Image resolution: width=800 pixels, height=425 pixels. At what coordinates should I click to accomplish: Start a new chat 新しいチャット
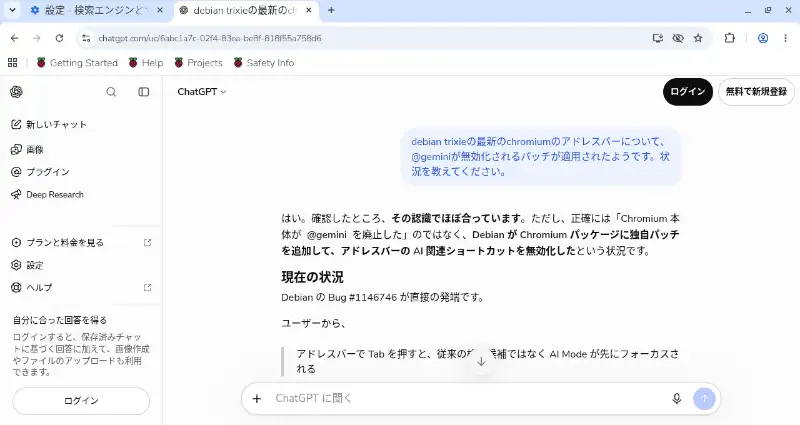(49, 124)
